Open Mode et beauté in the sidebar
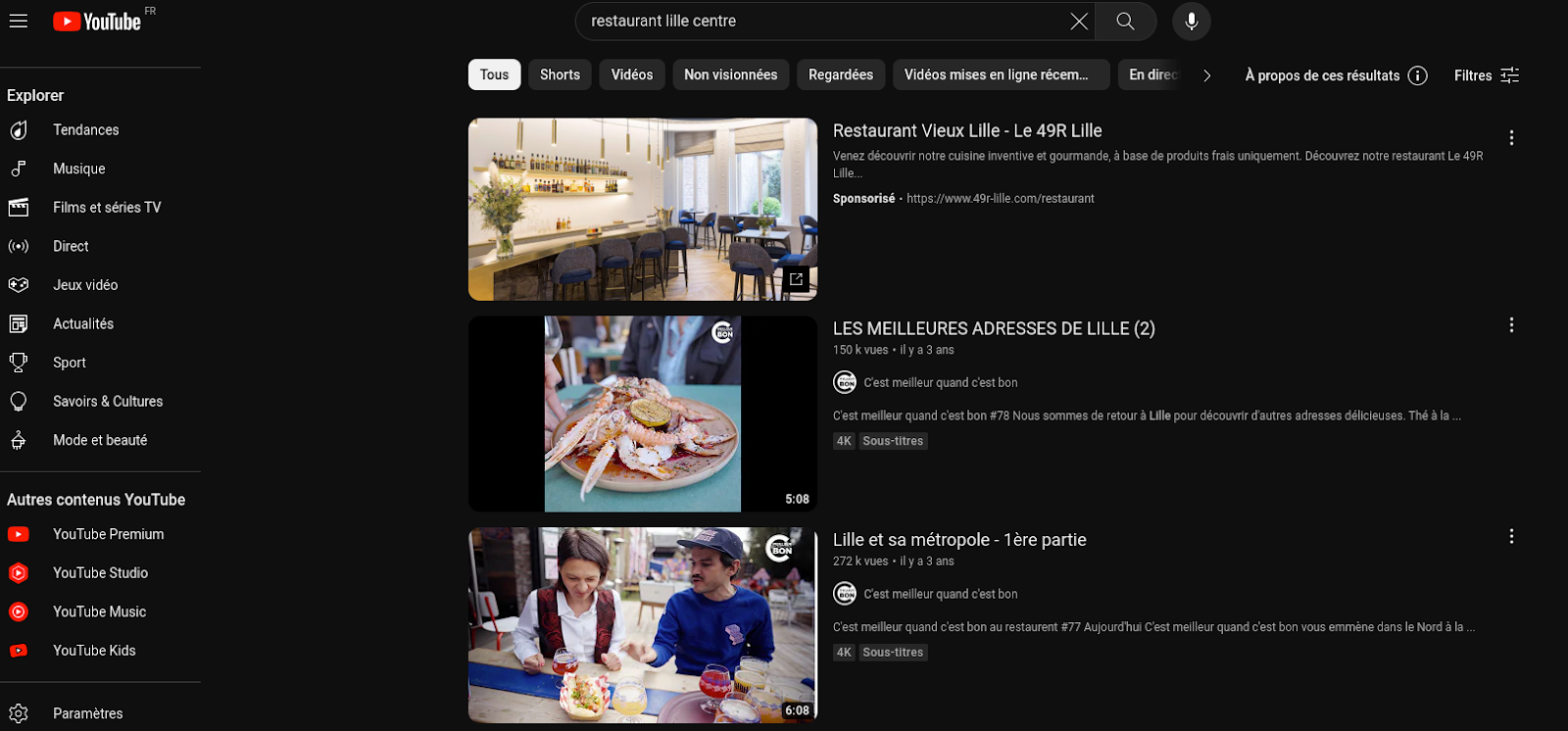The image size is (1568, 731). [100, 440]
